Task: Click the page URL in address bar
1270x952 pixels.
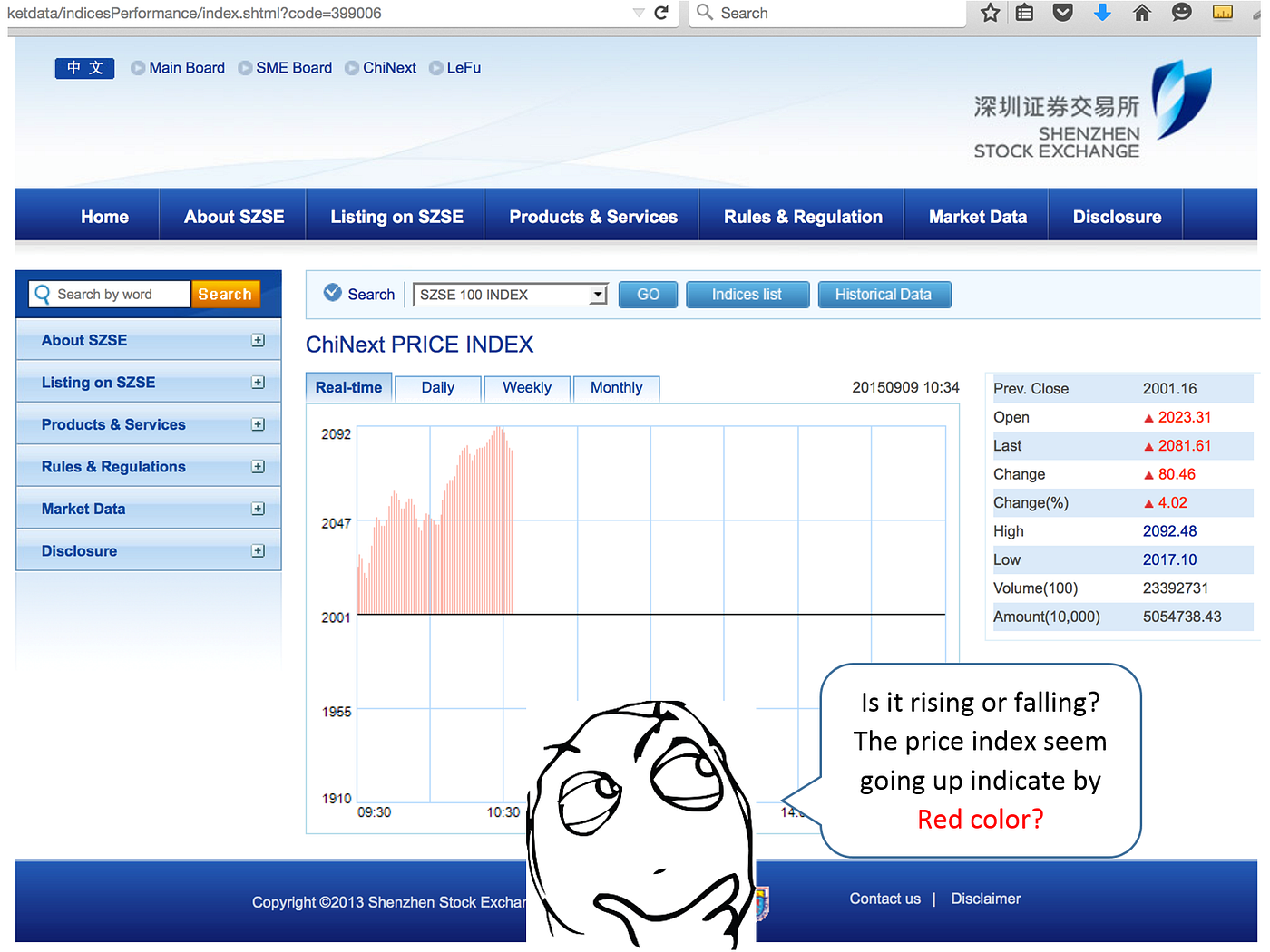Action: [x=194, y=13]
